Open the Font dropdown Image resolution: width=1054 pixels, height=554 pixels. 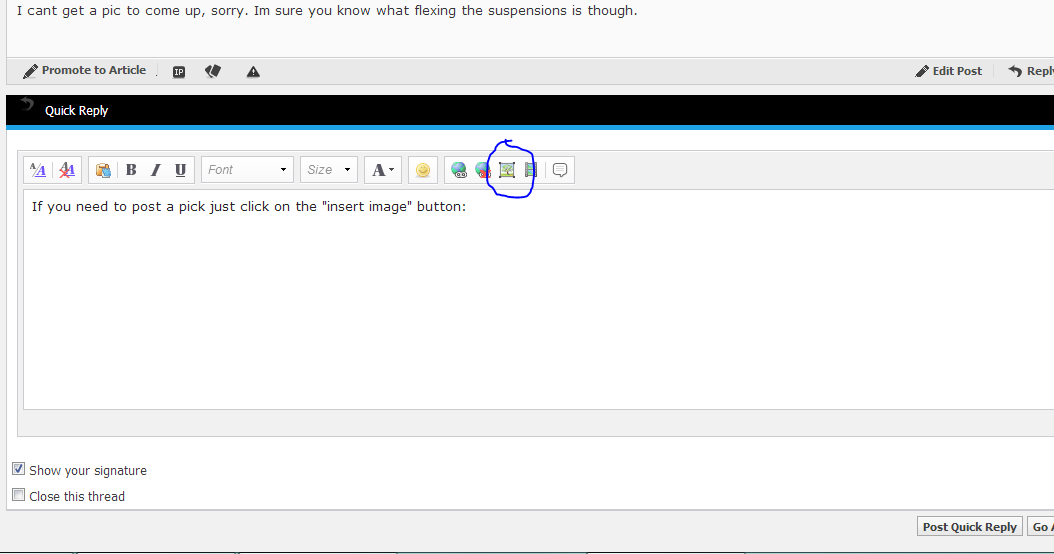(247, 170)
